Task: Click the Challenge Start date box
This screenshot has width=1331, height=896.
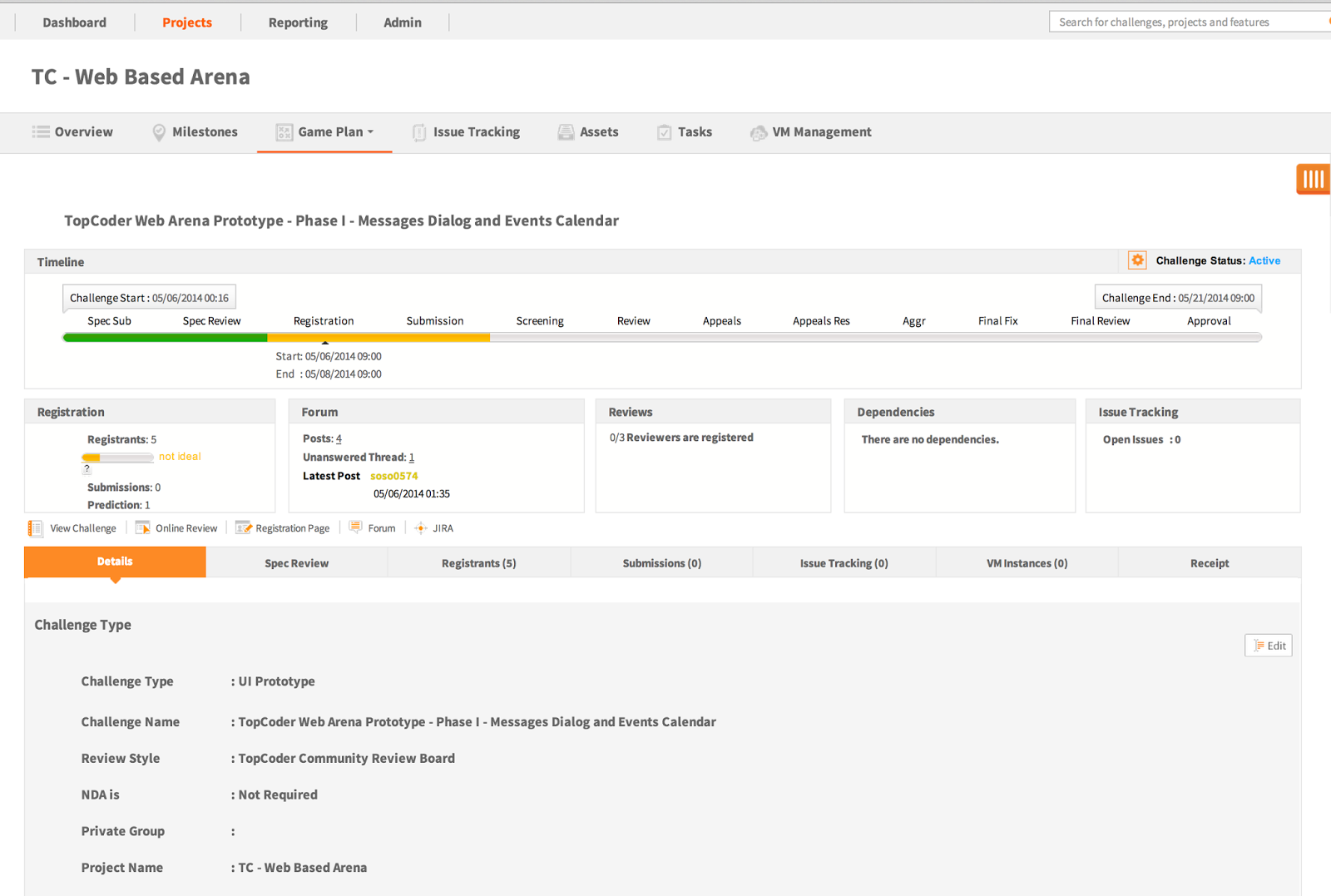Action: 149,298
